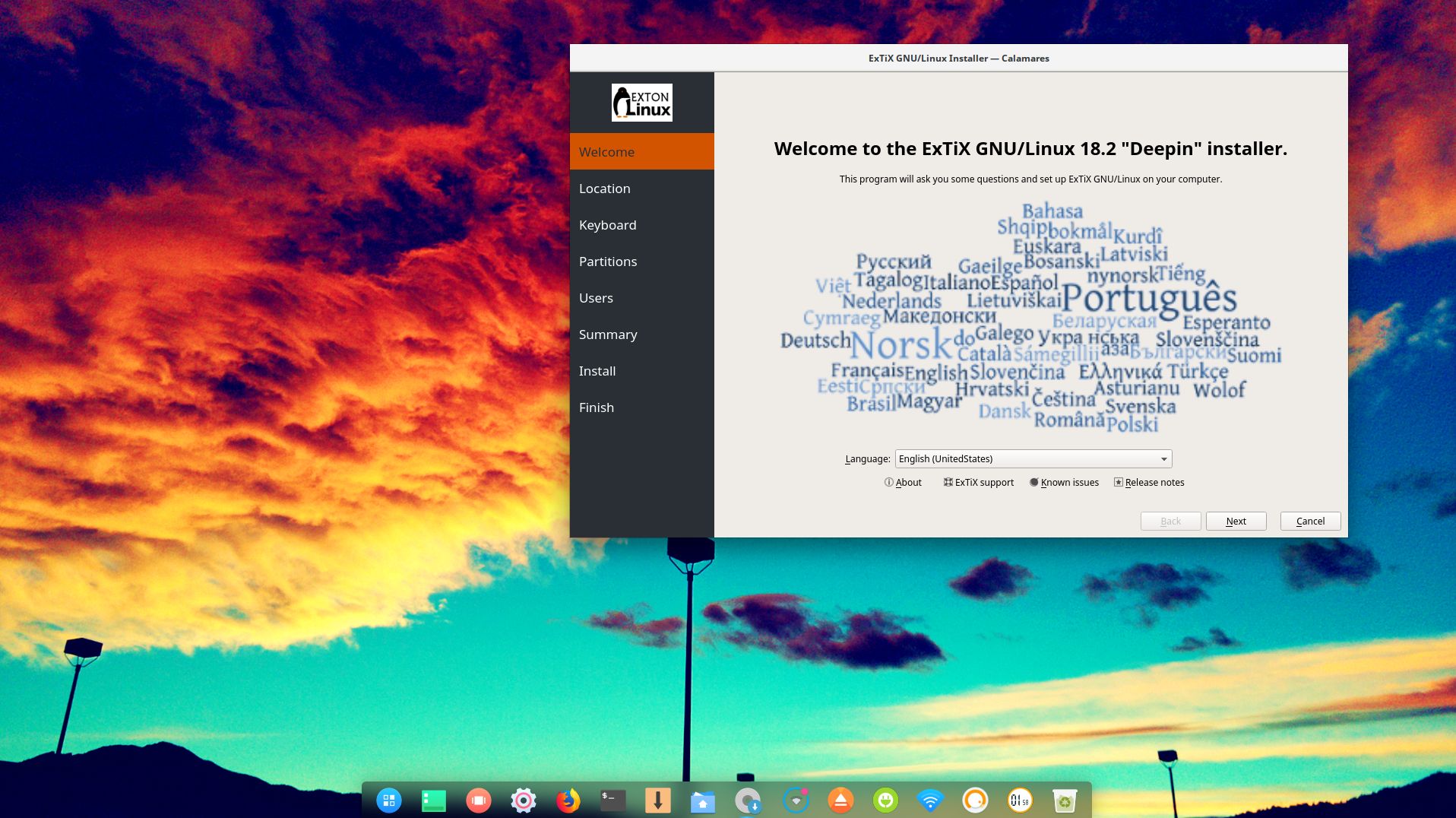Open the red show-desktop dock icon
Image resolution: width=1456 pixels, height=818 pixels.
tap(478, 800)
